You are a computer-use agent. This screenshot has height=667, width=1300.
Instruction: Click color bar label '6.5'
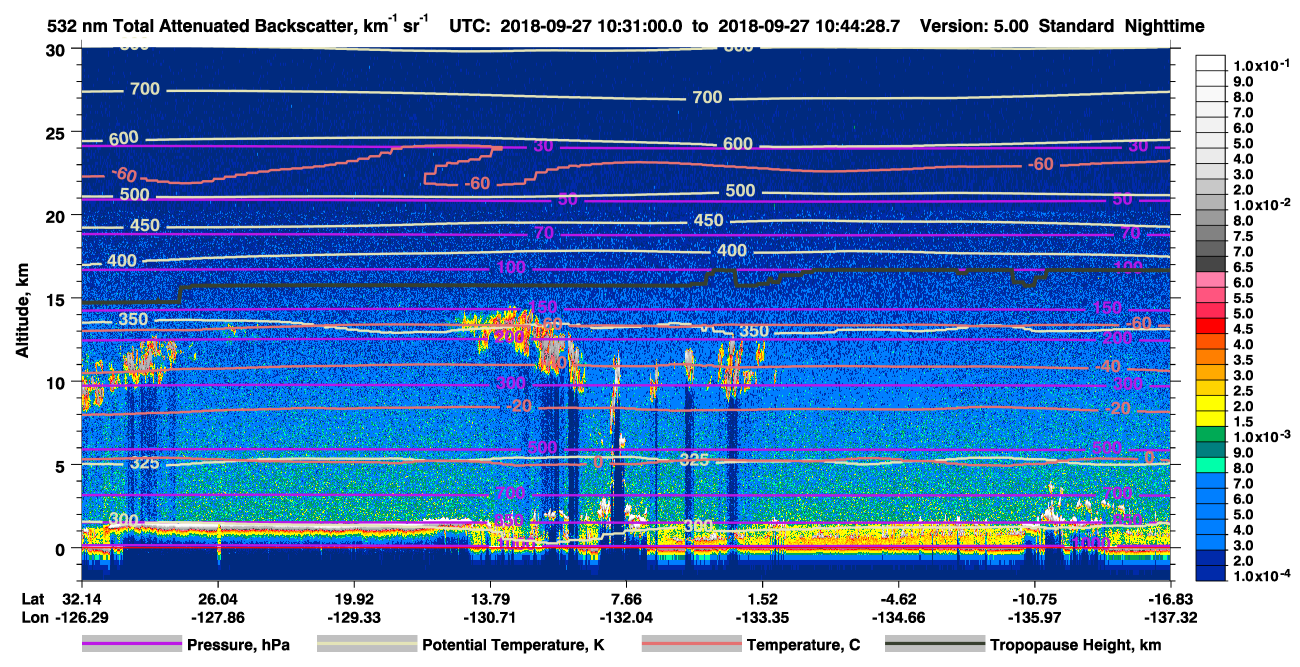[1243, 267]
